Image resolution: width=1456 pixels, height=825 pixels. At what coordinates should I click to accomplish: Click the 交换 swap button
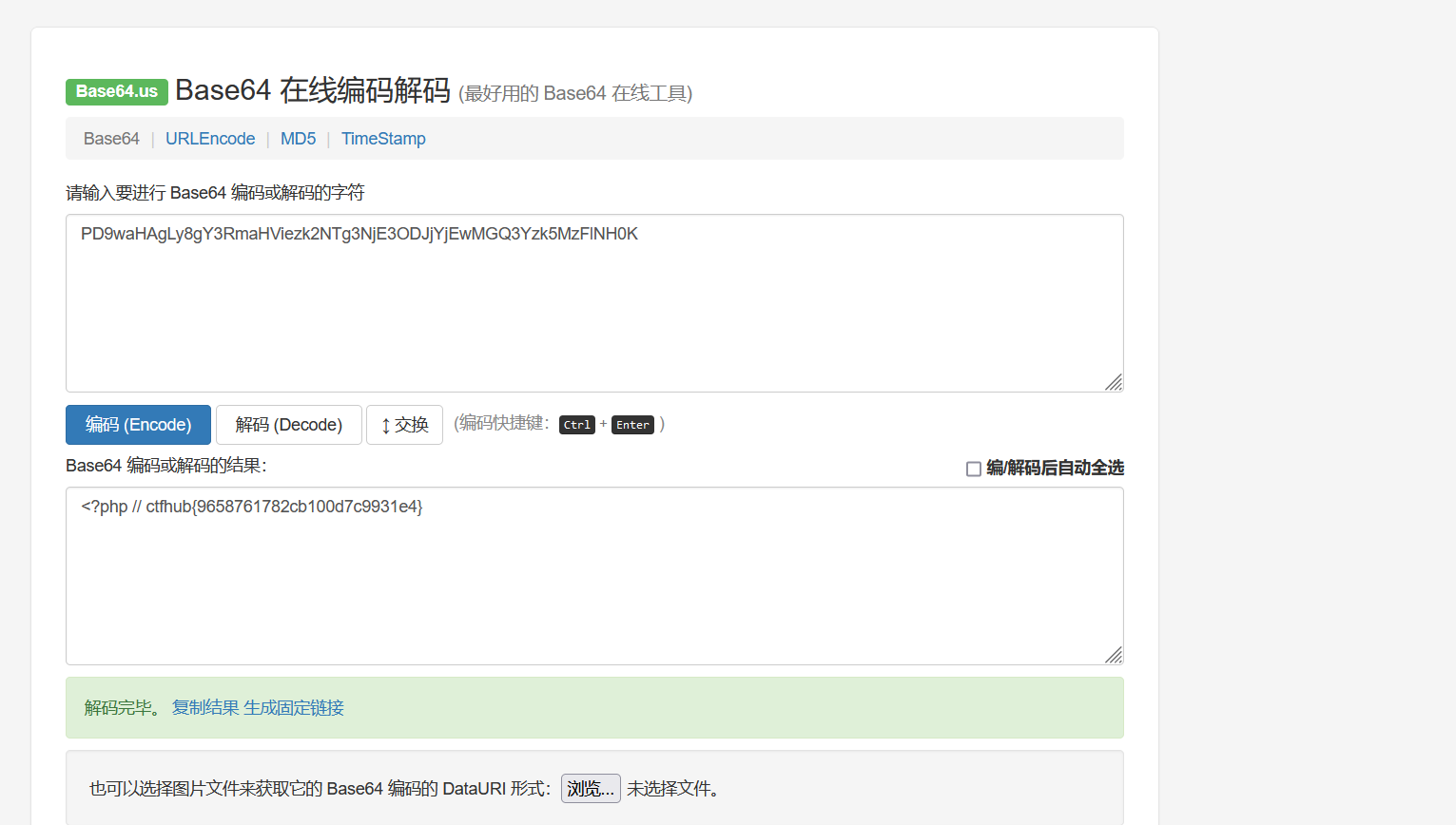(404, 425)
